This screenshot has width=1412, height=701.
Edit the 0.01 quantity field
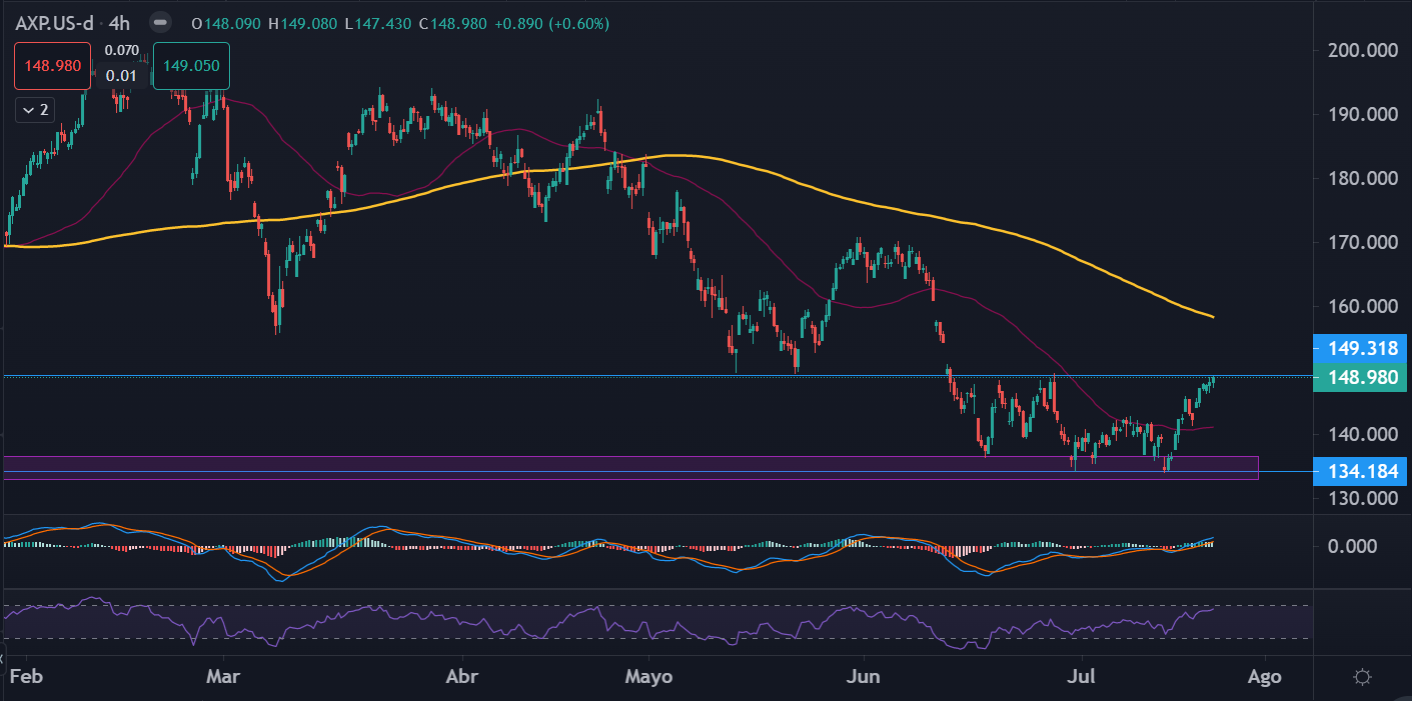point(122,77)
